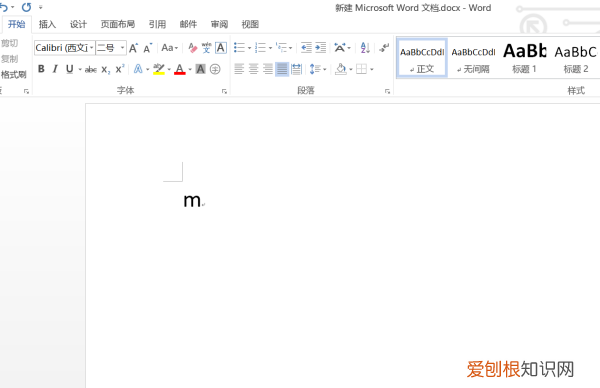Image resolution: width=600 pixels, height=388 pixels.
Task: Click the Center alignment icon
Action: [x=253, y=69]
